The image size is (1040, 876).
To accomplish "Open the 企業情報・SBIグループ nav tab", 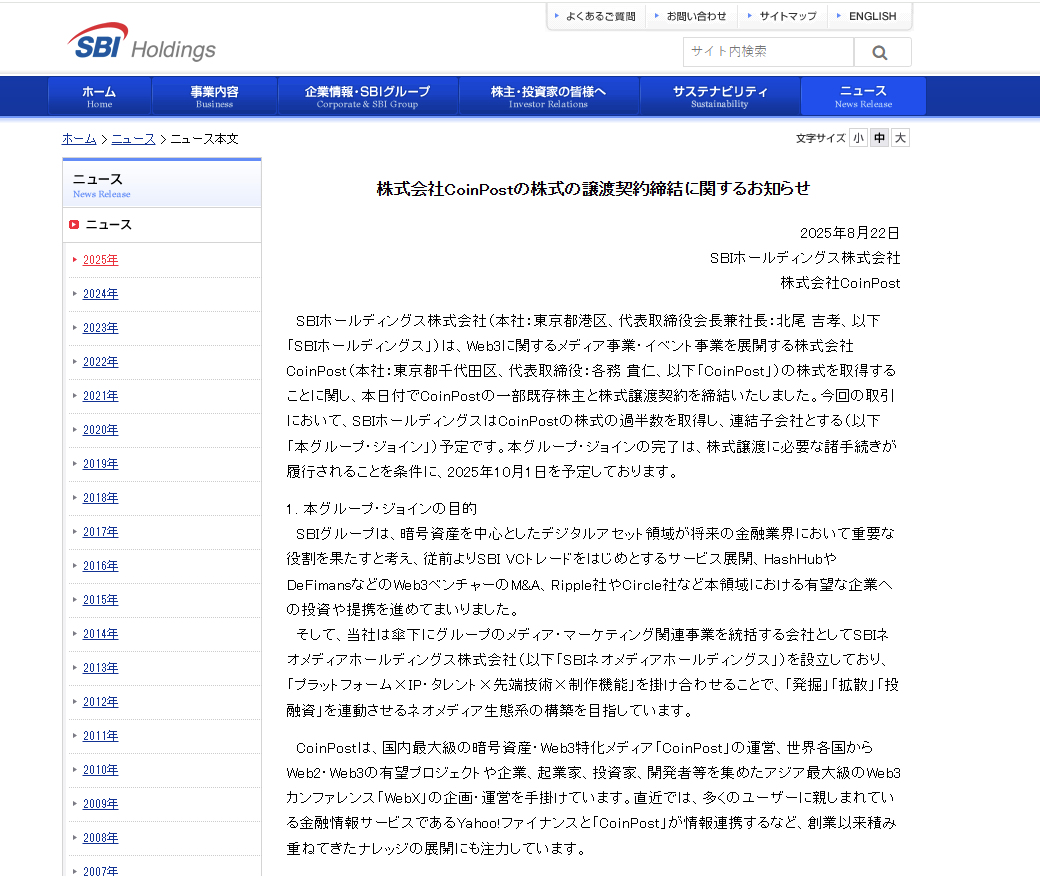I will (367, 96).
